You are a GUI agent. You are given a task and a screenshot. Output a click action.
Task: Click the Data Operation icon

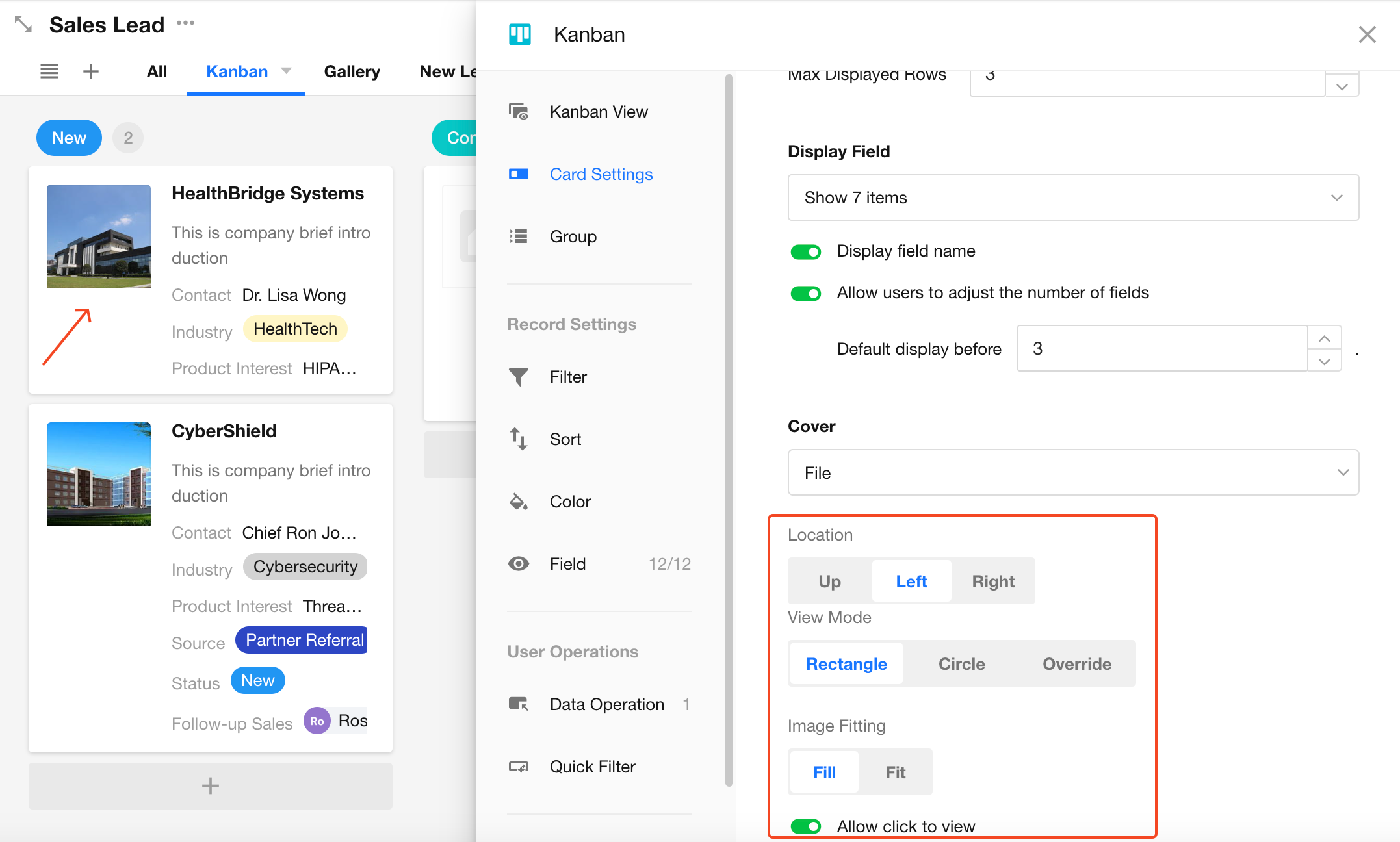coord(518,704)
